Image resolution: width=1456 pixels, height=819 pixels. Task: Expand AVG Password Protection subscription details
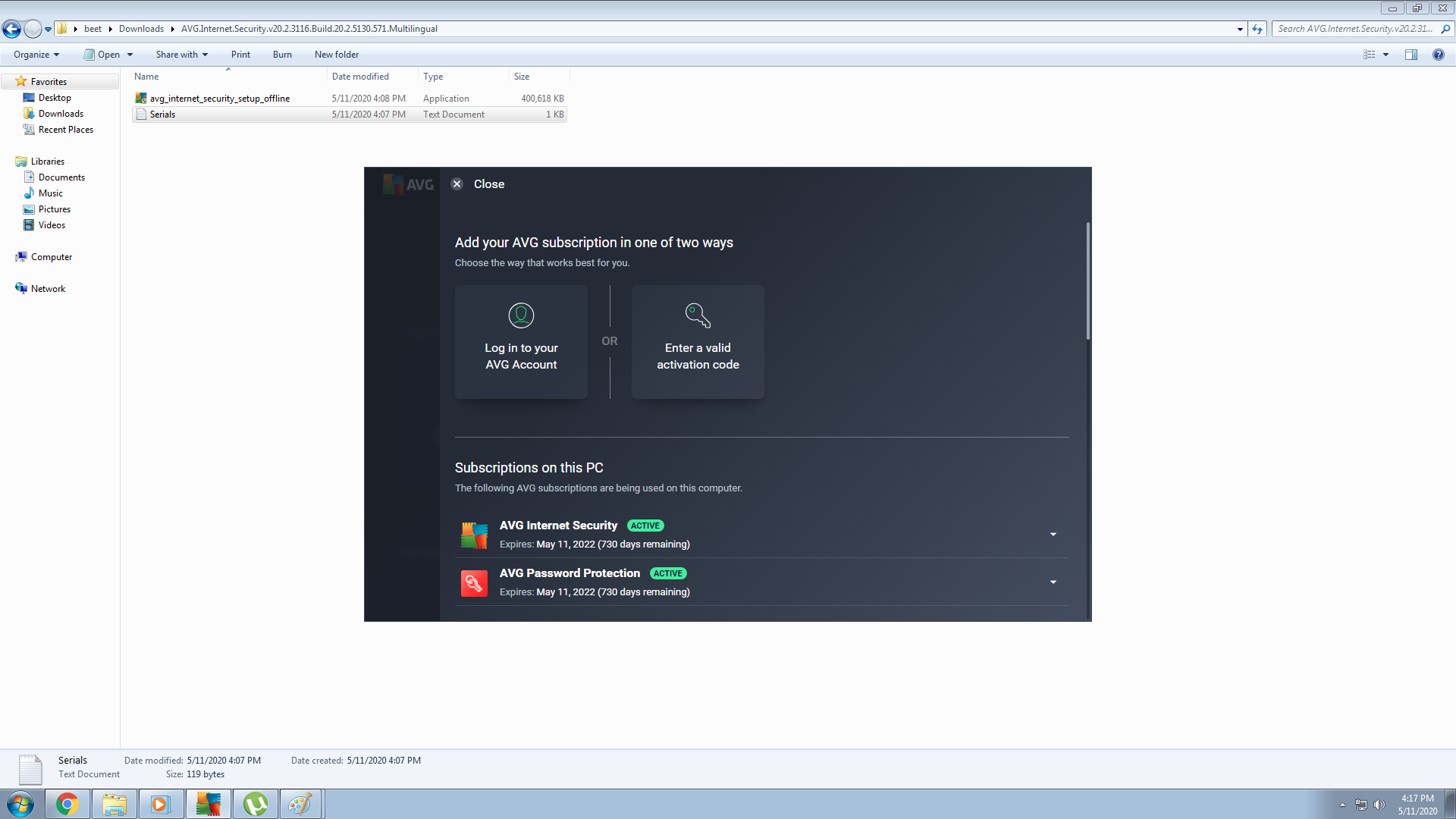coord(1053,582)
